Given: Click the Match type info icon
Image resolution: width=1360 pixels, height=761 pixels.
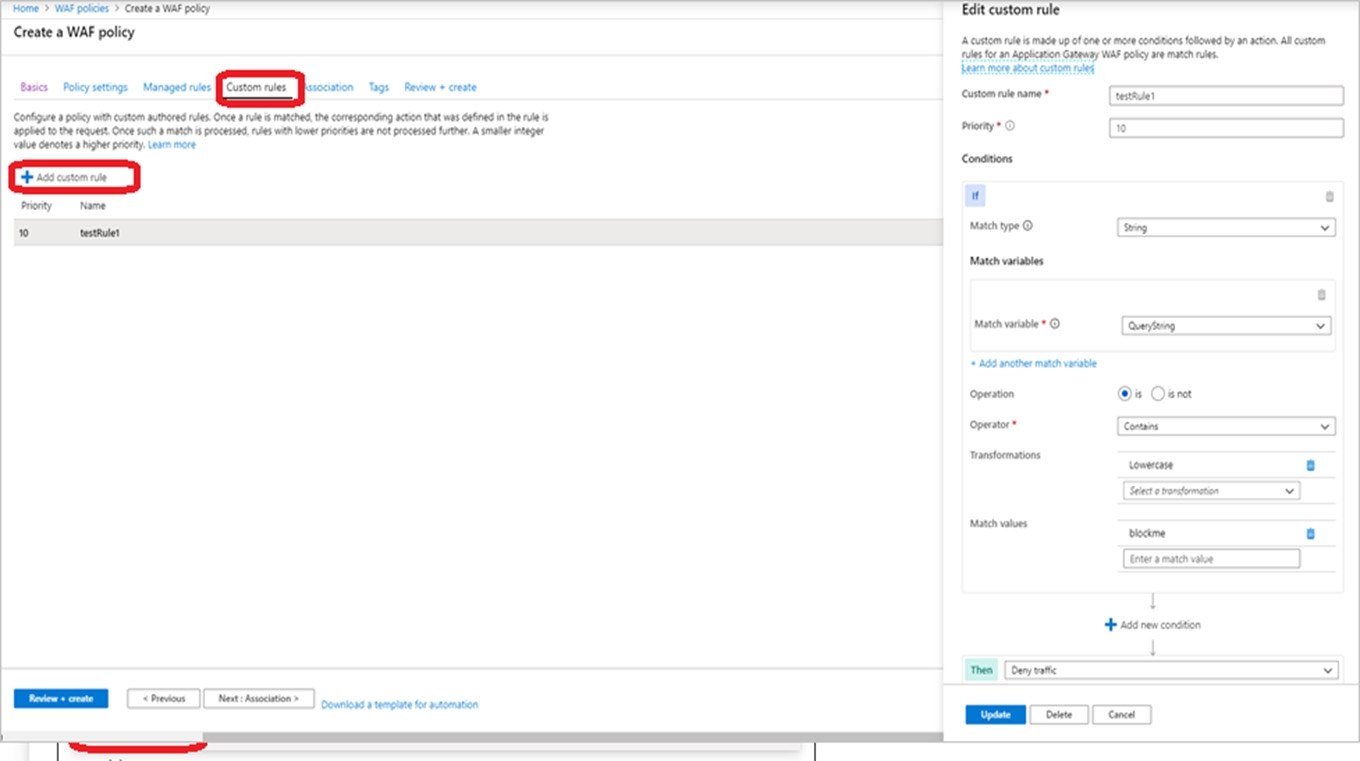Looking at the screenshot, I should 1028,227.
